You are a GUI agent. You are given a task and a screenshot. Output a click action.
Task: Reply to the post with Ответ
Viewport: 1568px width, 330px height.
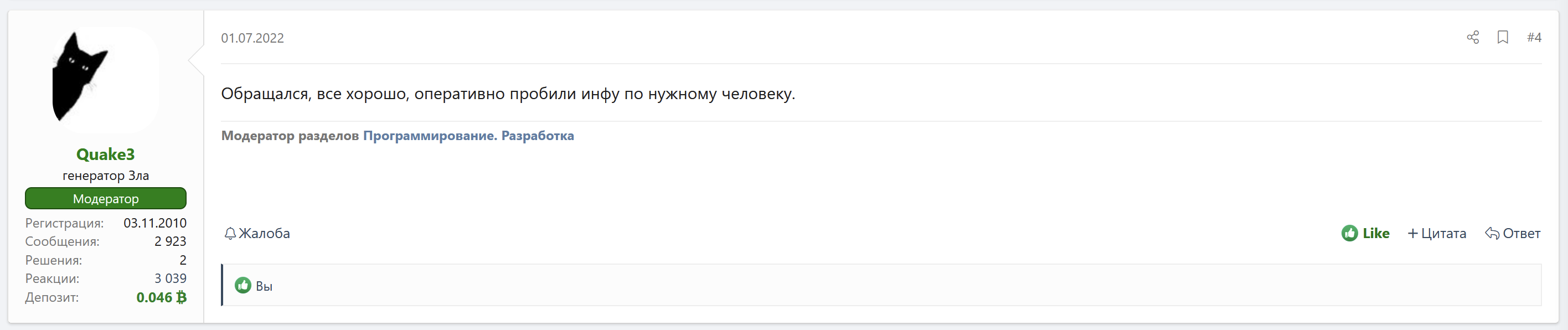[x=1513, y=233]
